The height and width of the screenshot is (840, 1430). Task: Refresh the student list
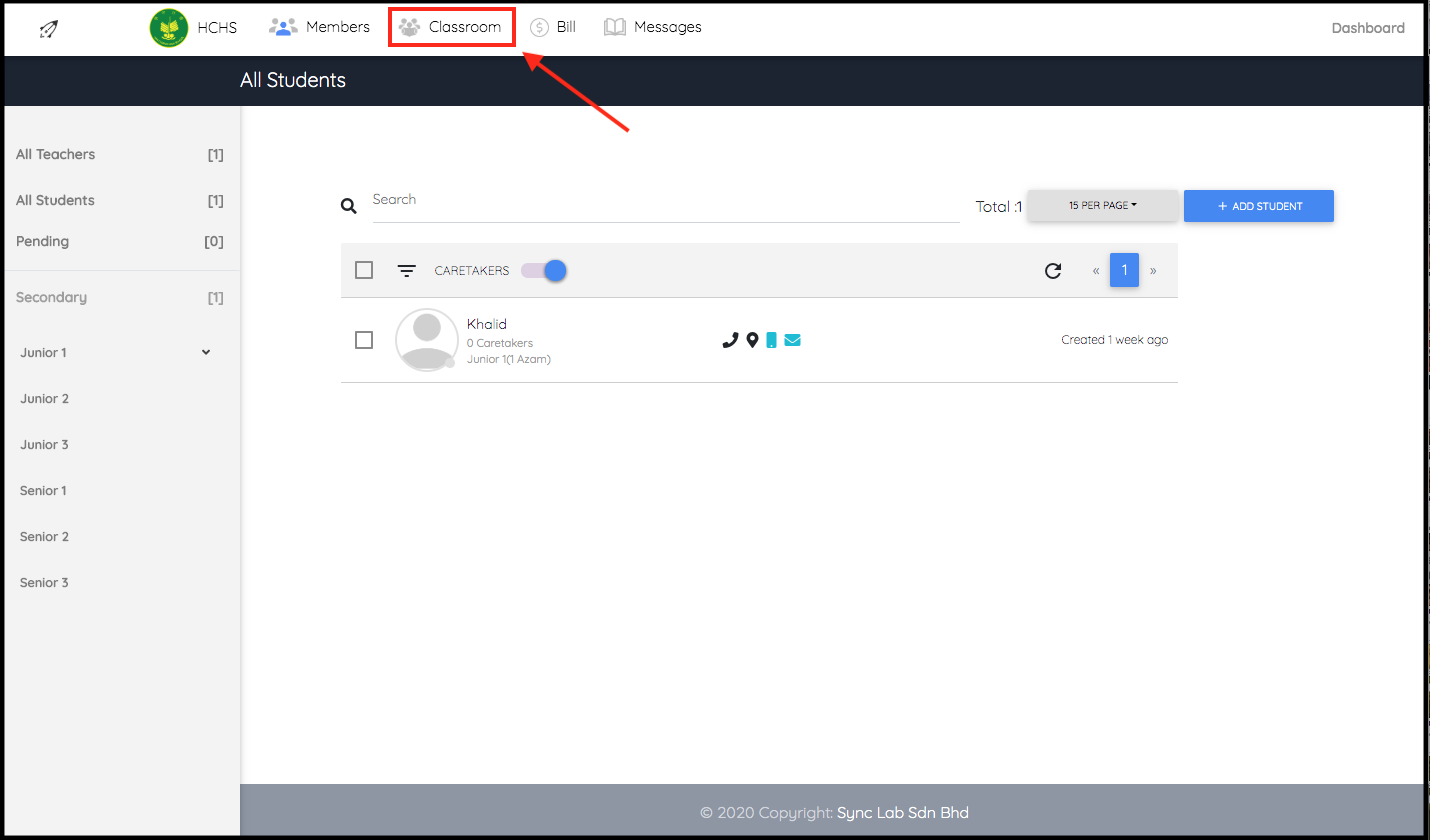(1053, 270)
